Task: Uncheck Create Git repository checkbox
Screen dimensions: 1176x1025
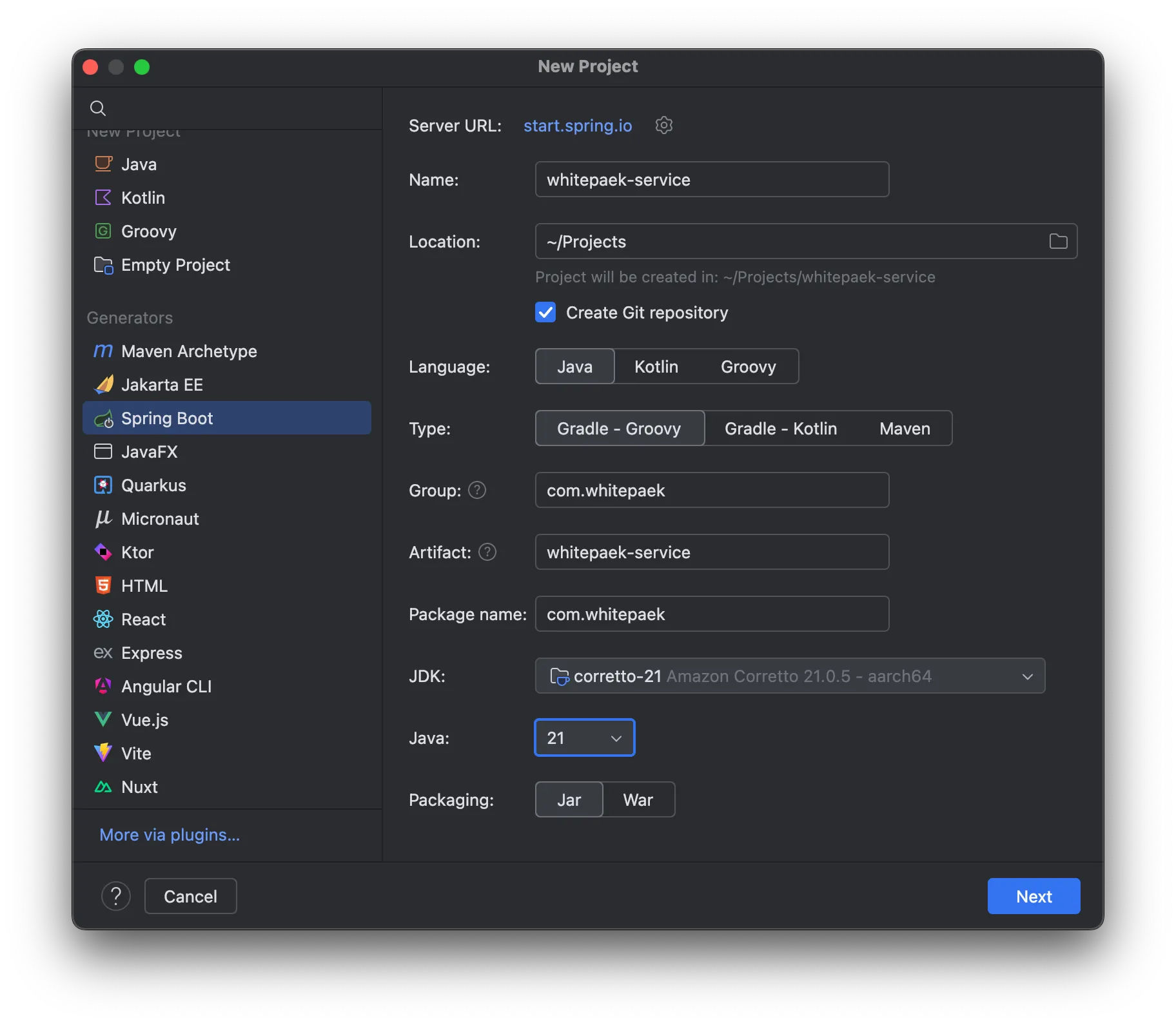Action: coord(545,312)
